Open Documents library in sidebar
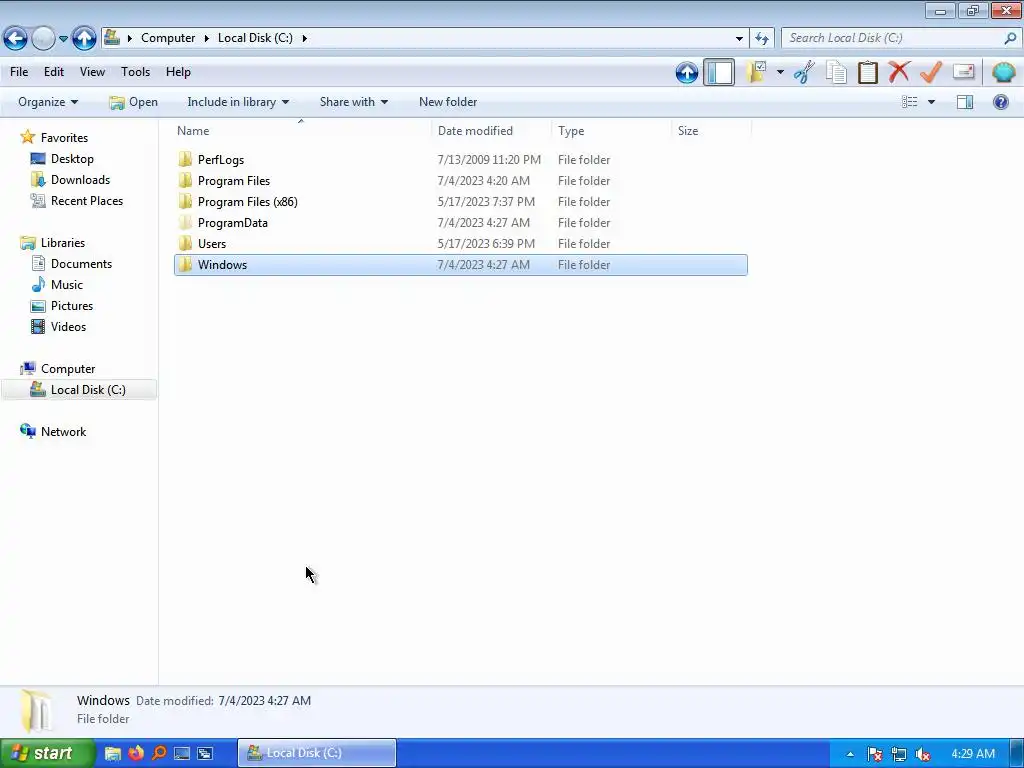This screenshot has height=768, width=1024. click(x=81, y=264)
